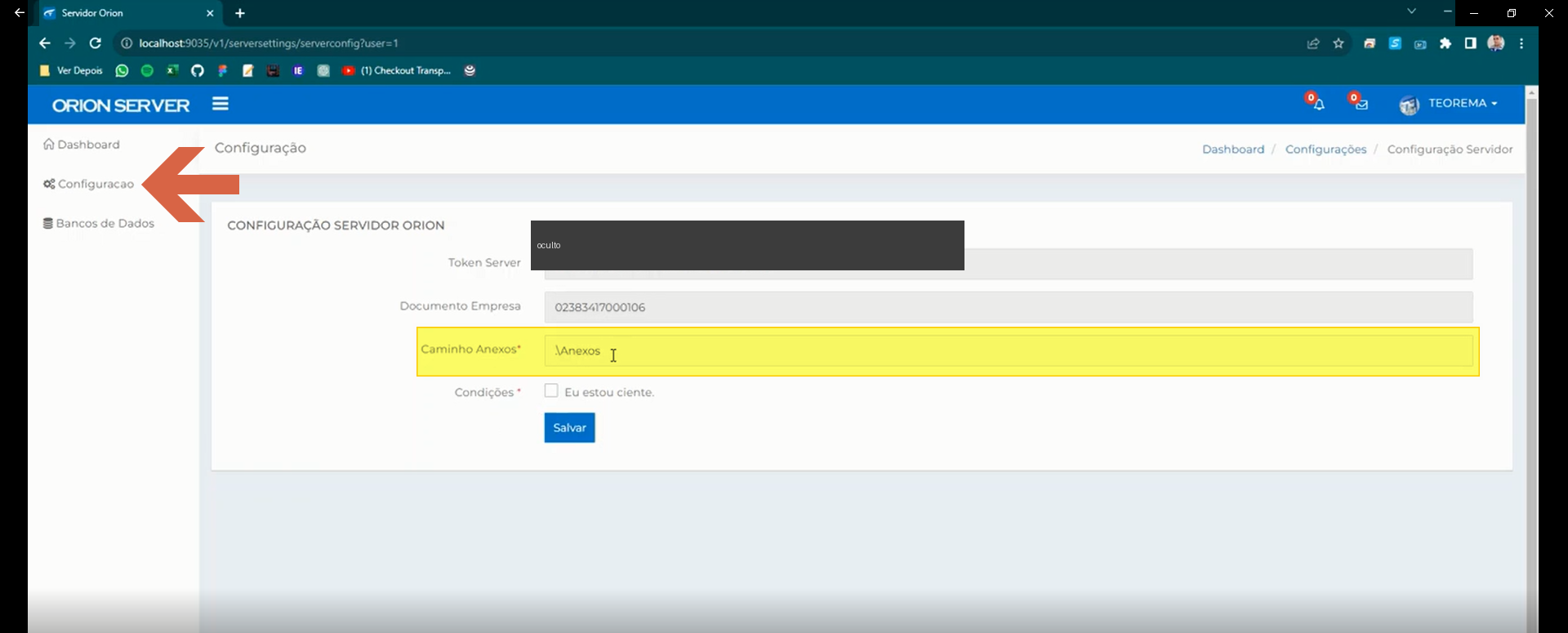Open Dashboard in the sidebar
Image resolution: width=1568 pixels, height=633 pixels.
point(82,145)
